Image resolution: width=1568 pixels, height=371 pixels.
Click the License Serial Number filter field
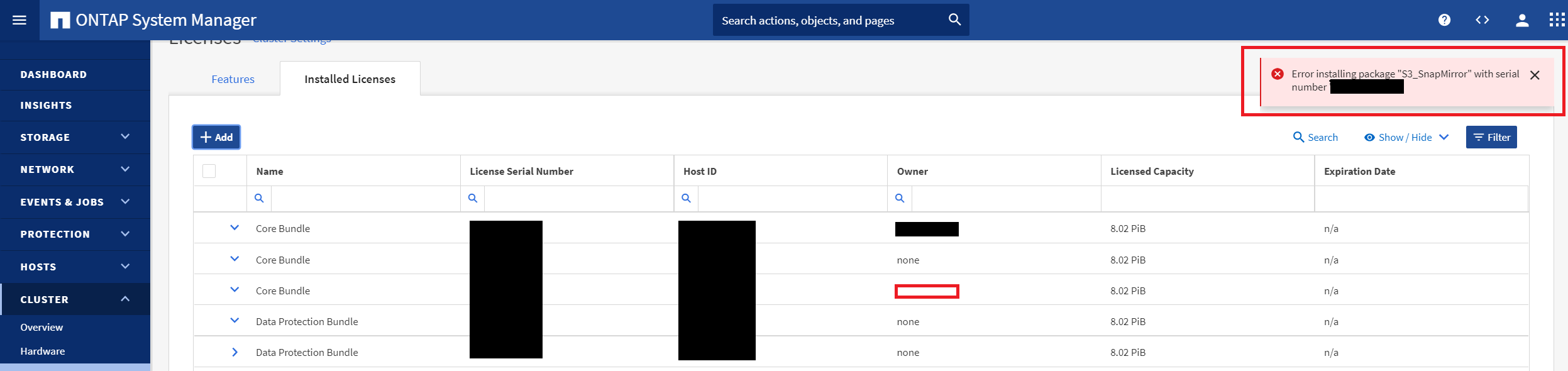coord(579,199)
